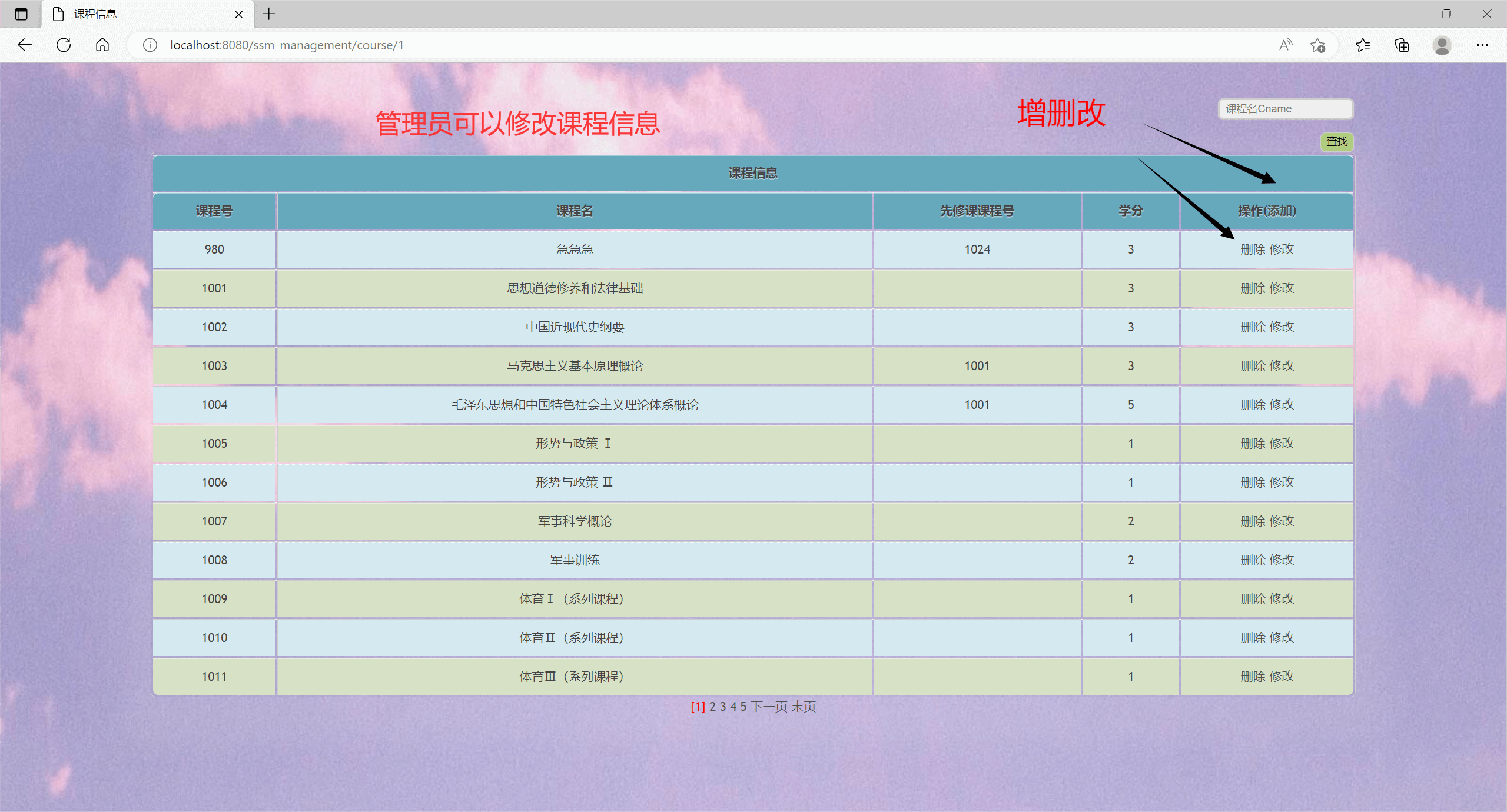Click the 查找 search button
This screenshot has width=1507, height=812.
(x=1336, y=141)
